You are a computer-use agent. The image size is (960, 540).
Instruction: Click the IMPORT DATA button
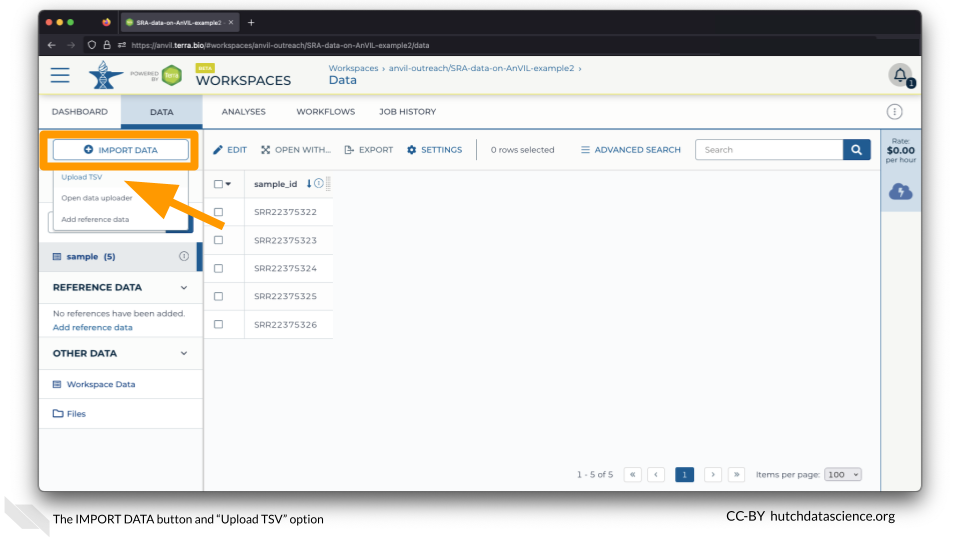pos(121,149)
